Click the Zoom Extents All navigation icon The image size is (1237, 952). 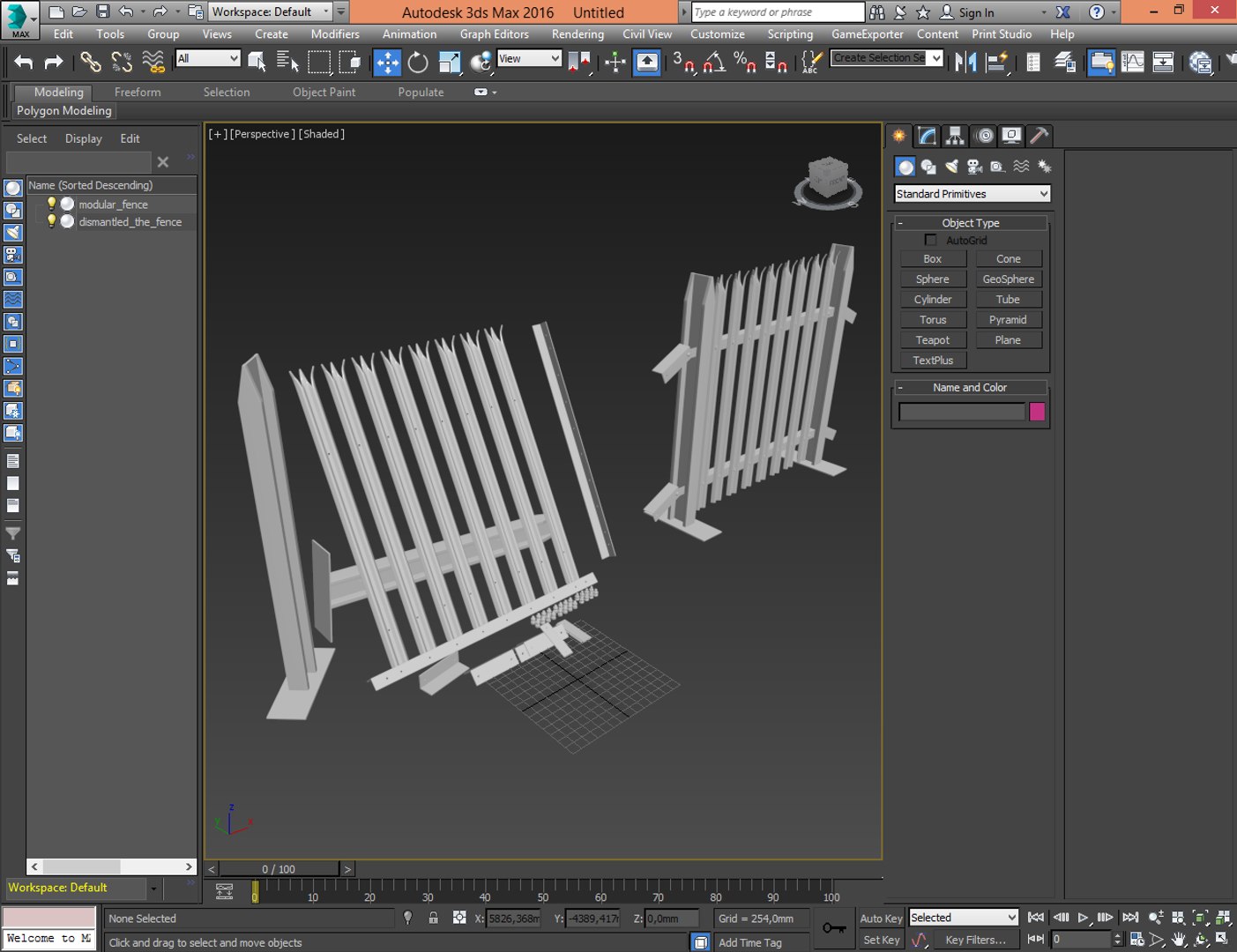click(x=1223, y=918)
